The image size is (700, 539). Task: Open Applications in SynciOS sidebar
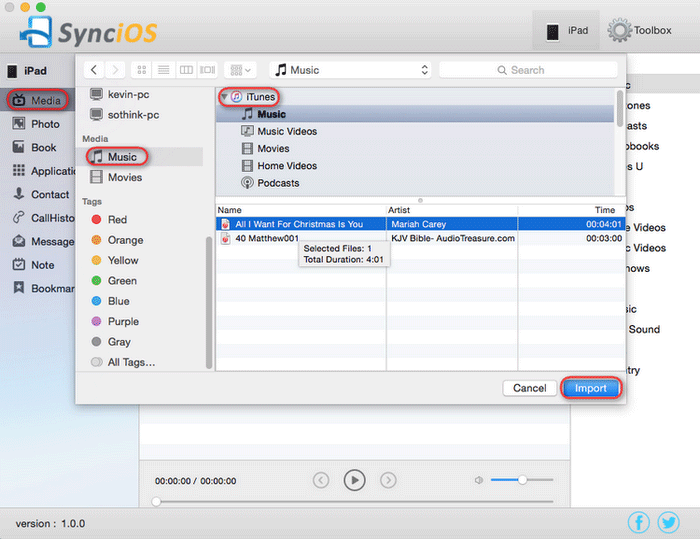tap(44, 171)
